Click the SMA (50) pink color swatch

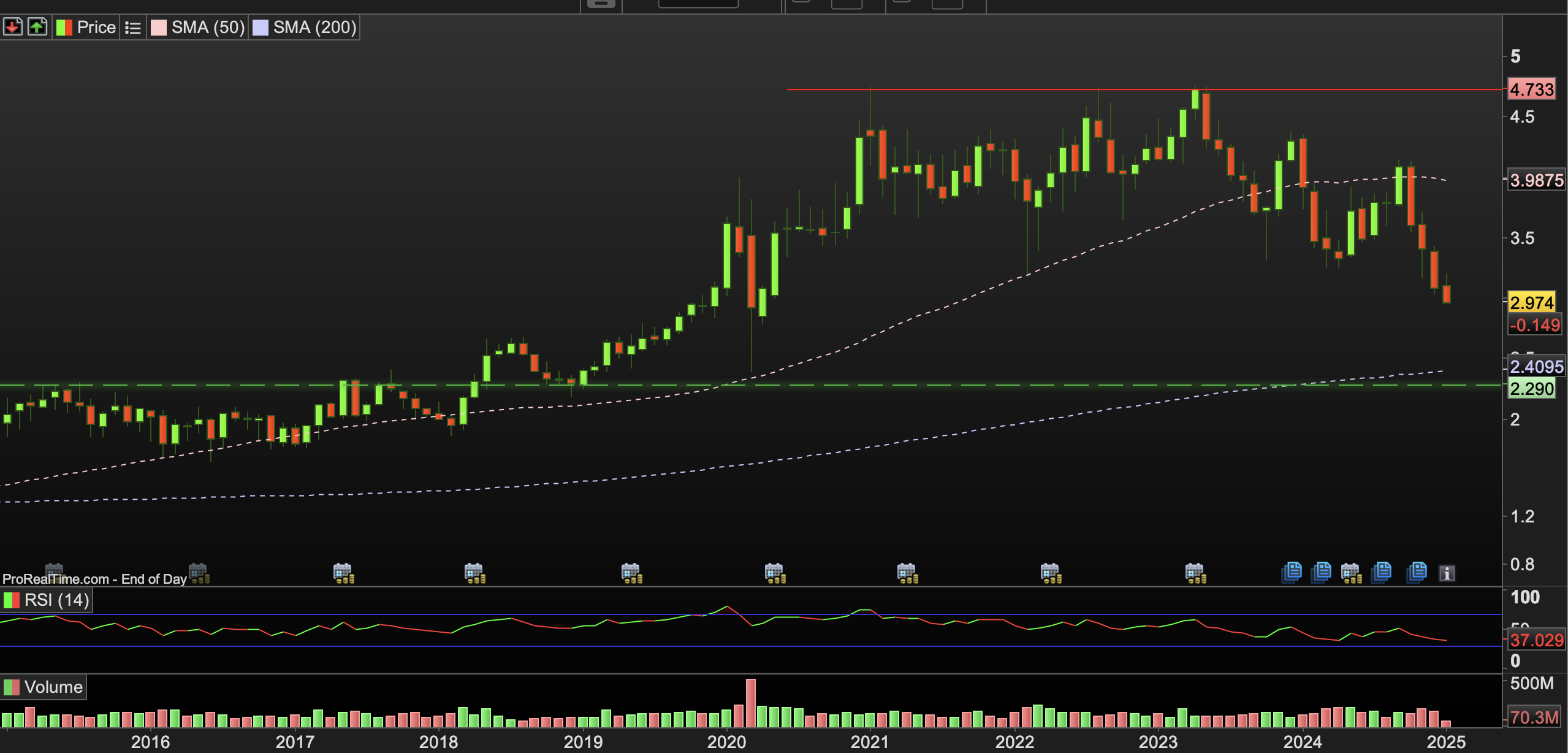click(x=159, y=28)
